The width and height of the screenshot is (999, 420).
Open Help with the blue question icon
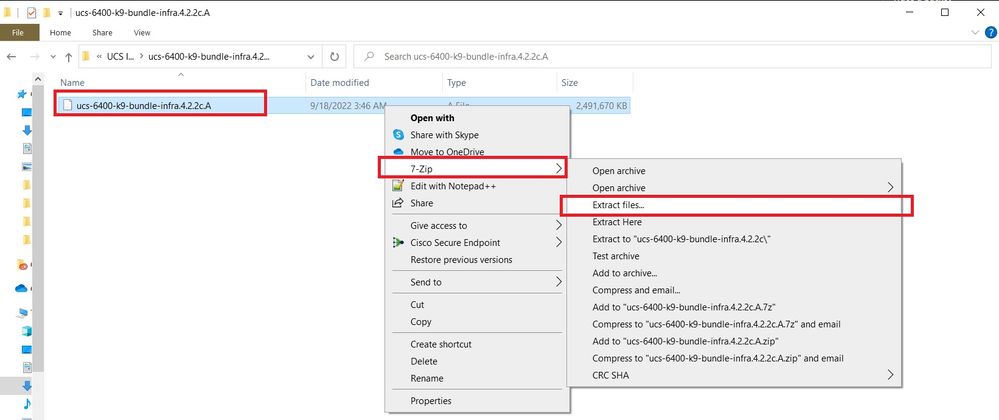tap(991, 33)
